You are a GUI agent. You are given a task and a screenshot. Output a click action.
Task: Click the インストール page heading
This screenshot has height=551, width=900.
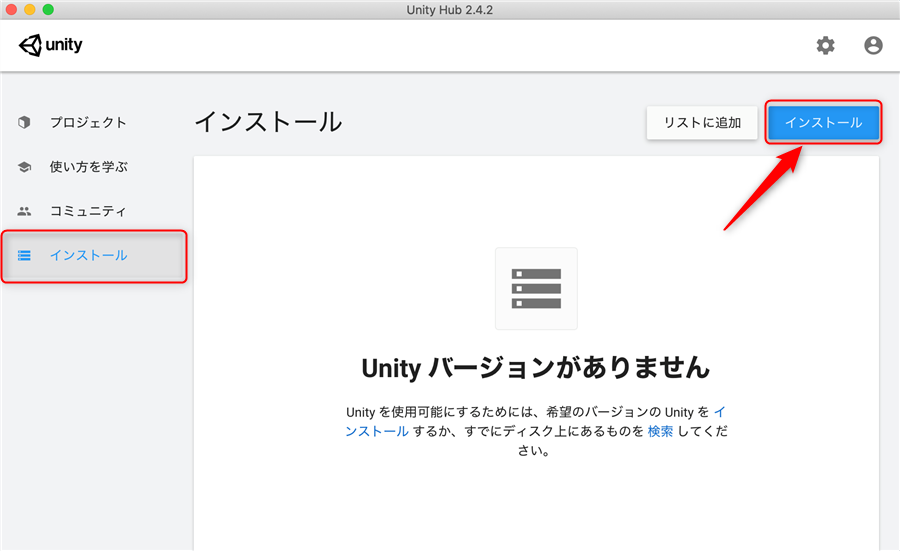coord(269,122)
